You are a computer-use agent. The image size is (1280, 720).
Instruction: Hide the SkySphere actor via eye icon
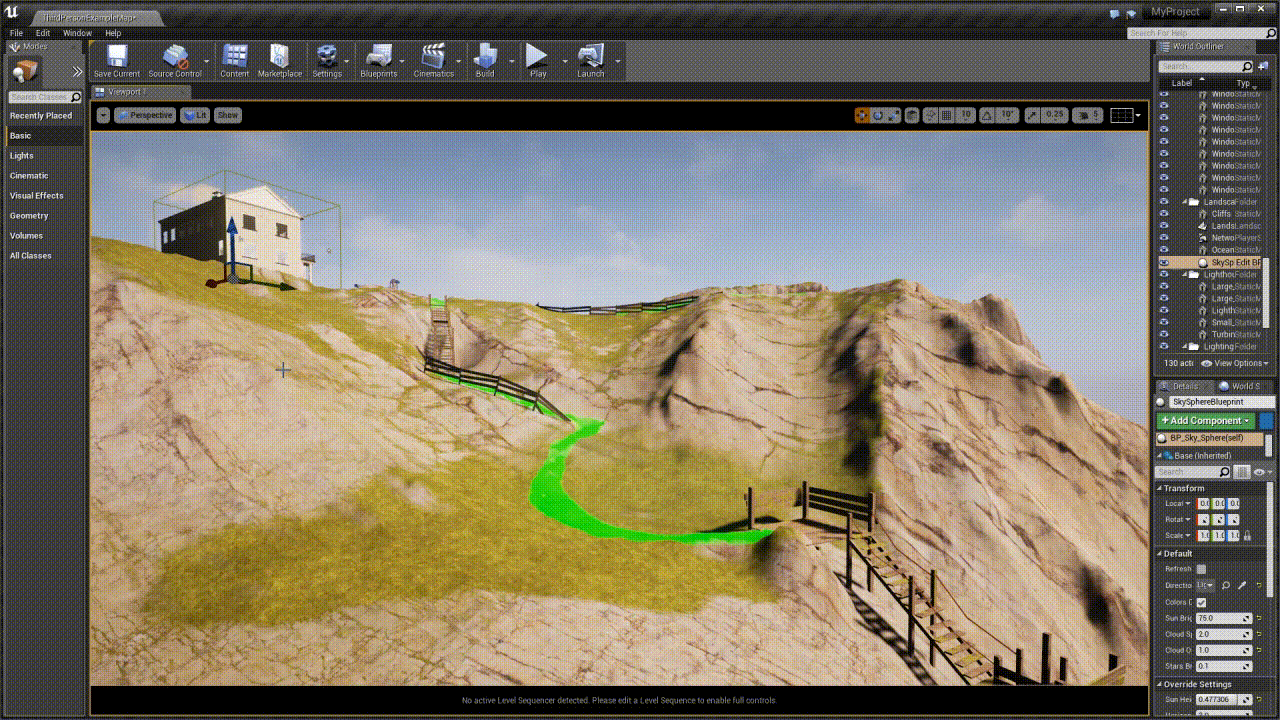(x=1163, y=262)
